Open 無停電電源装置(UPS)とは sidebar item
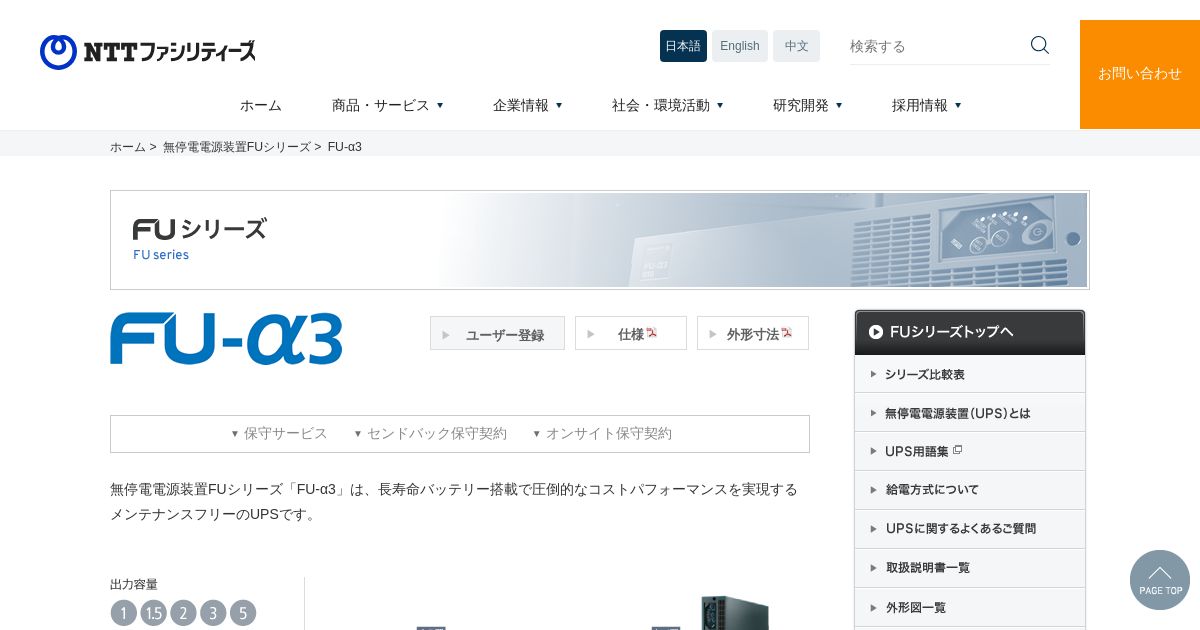 (970, 412)
